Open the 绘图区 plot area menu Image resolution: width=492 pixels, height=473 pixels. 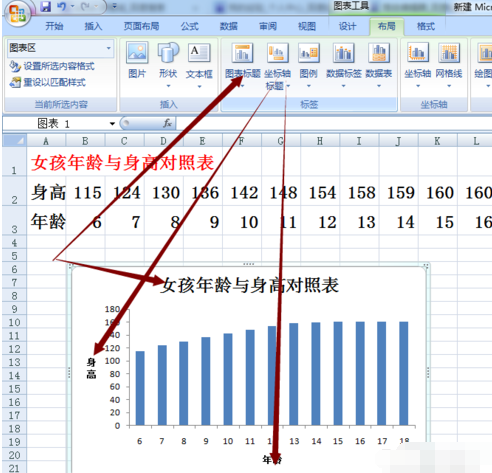(x=483, y=65)
